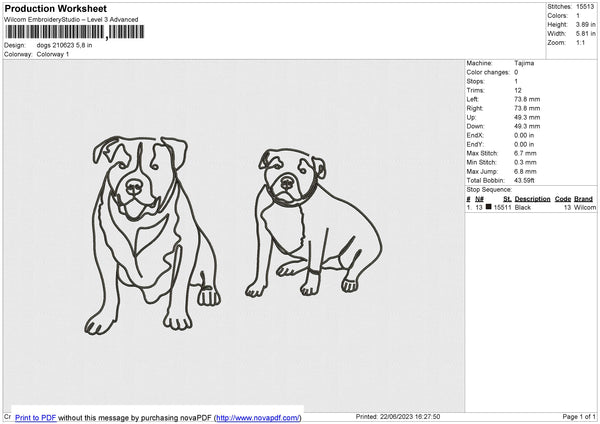Select the Wilcom brand cell

tap(585, 207)
